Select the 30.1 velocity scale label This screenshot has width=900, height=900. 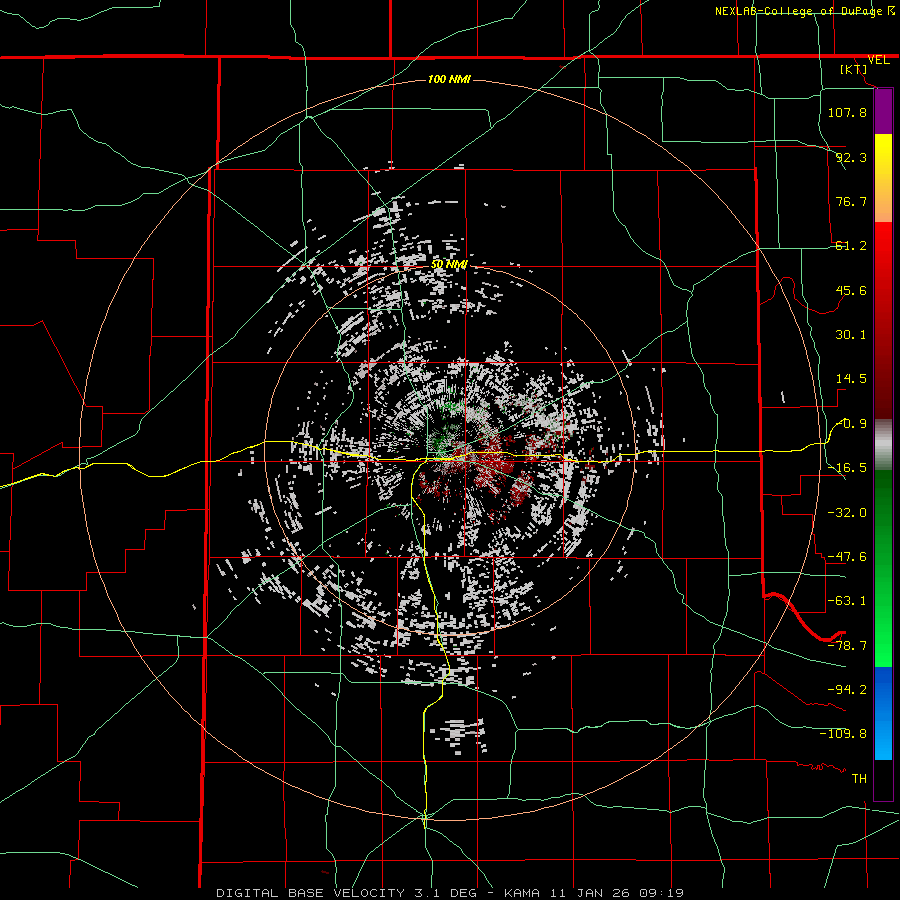[x=851, y=335]
